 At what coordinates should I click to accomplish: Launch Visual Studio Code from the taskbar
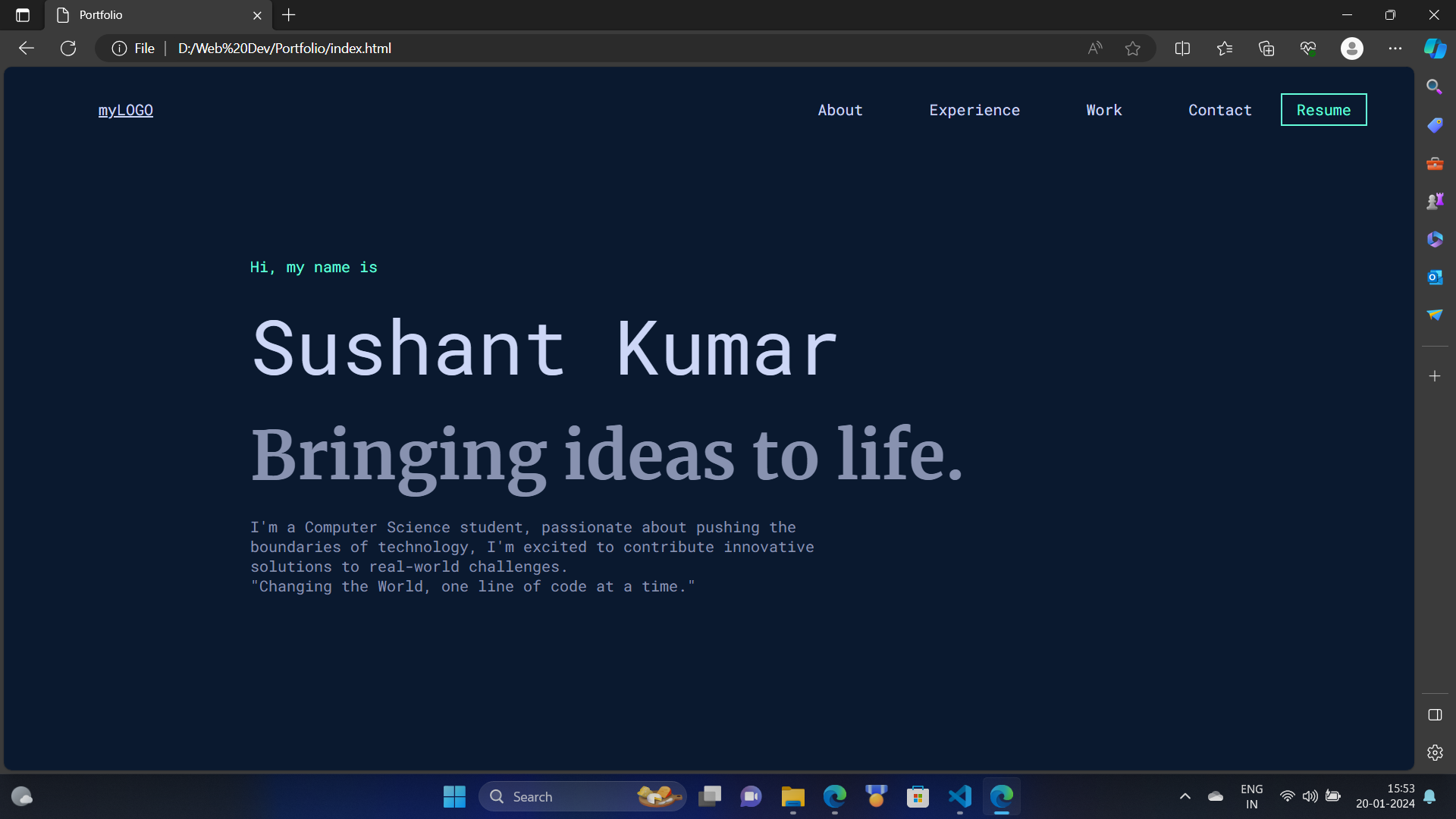click(x=959, y=796)
